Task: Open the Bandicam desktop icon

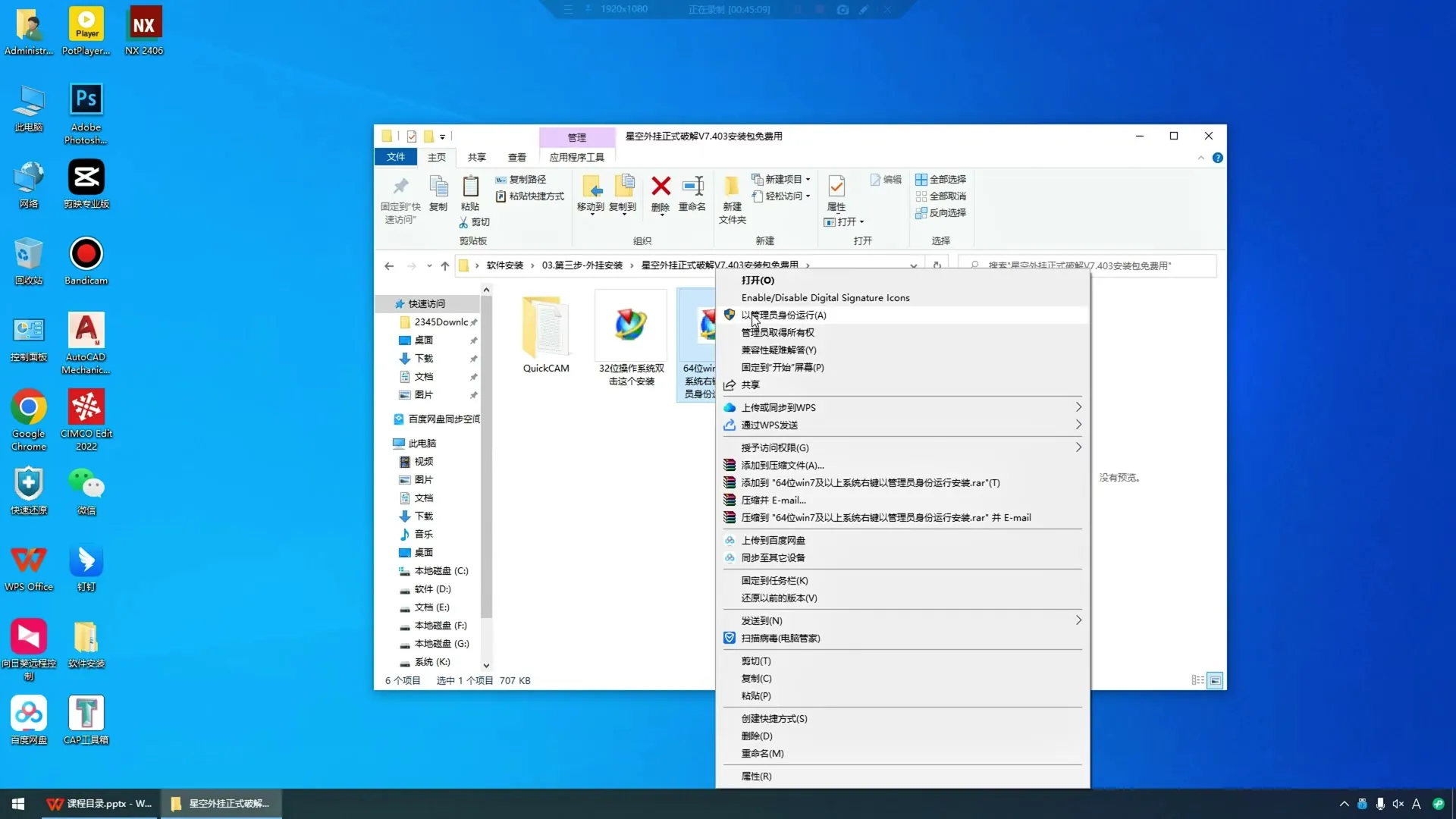Action: pos(86,254)
